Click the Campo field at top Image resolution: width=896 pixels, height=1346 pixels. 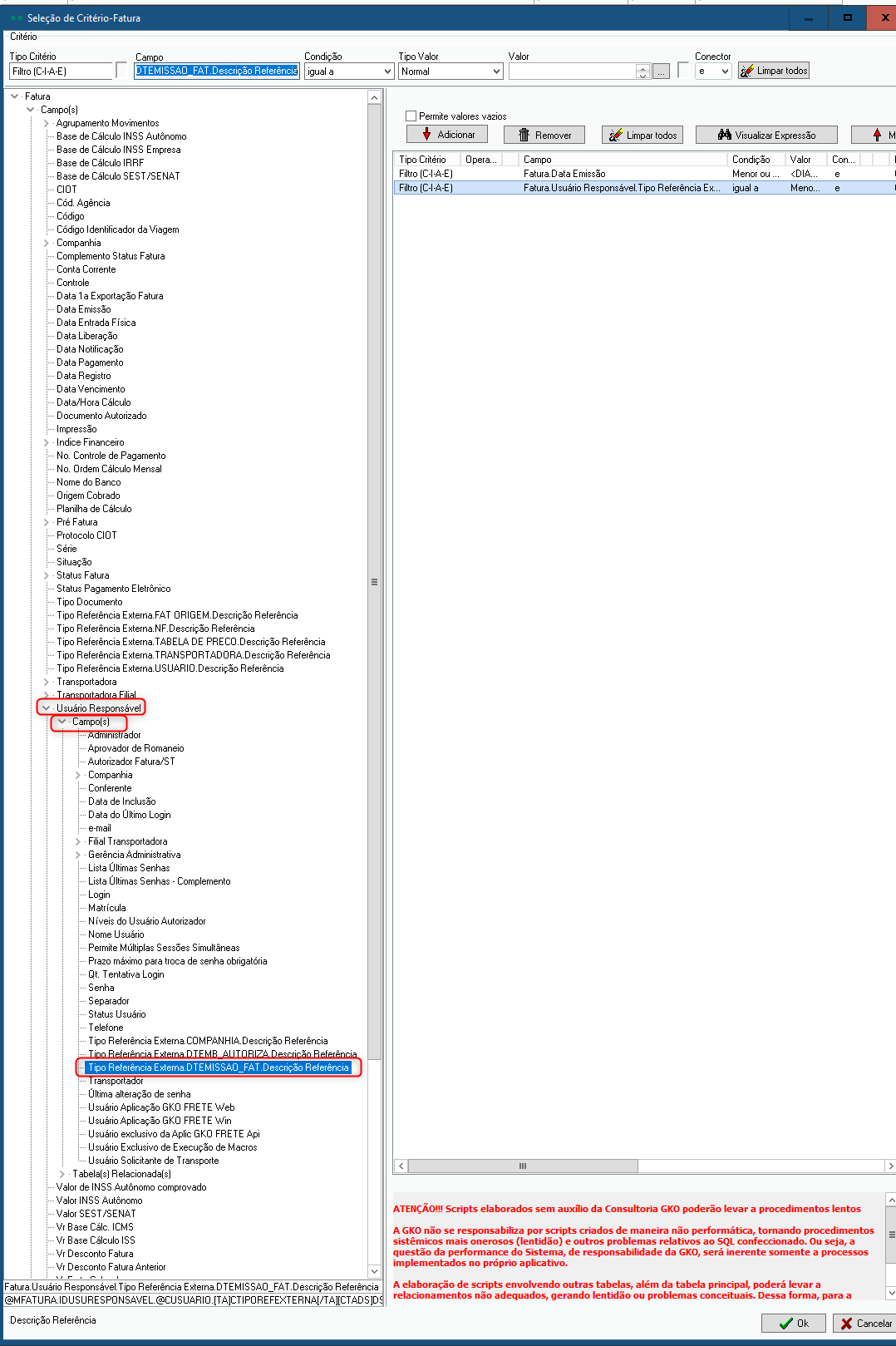coord(216,71)
